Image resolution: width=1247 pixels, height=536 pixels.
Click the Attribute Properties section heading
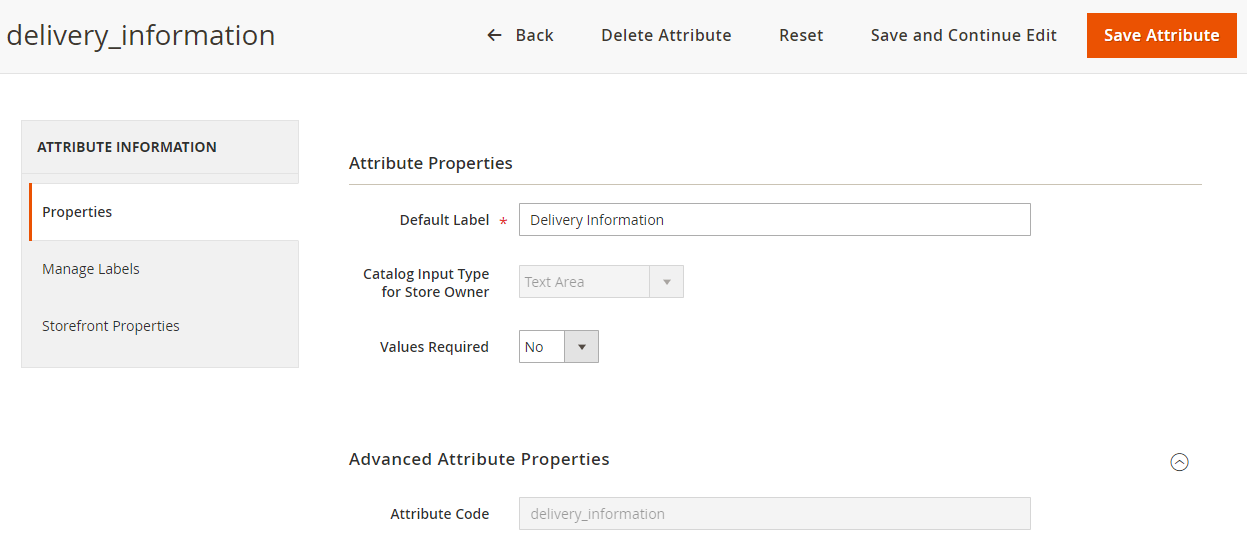(431, 163)
